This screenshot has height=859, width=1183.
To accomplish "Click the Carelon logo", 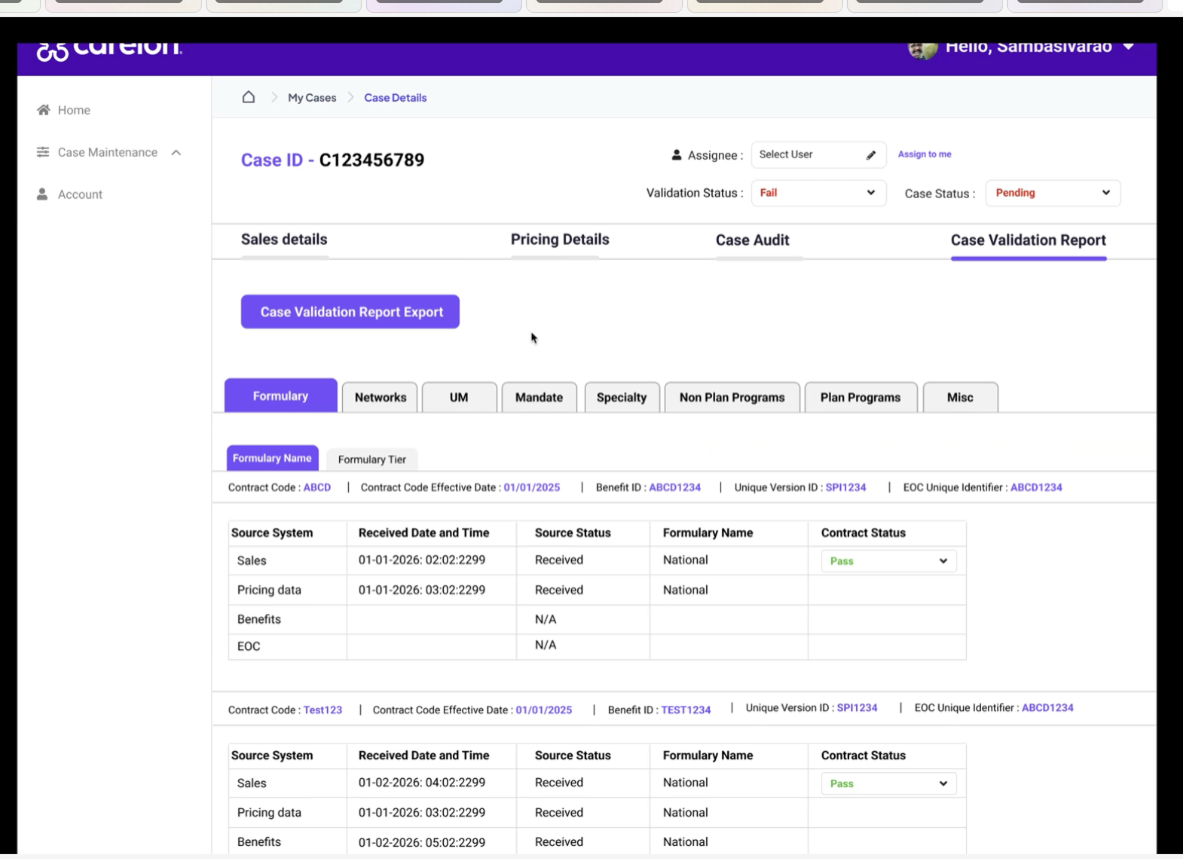I will (x=110, y=49).
